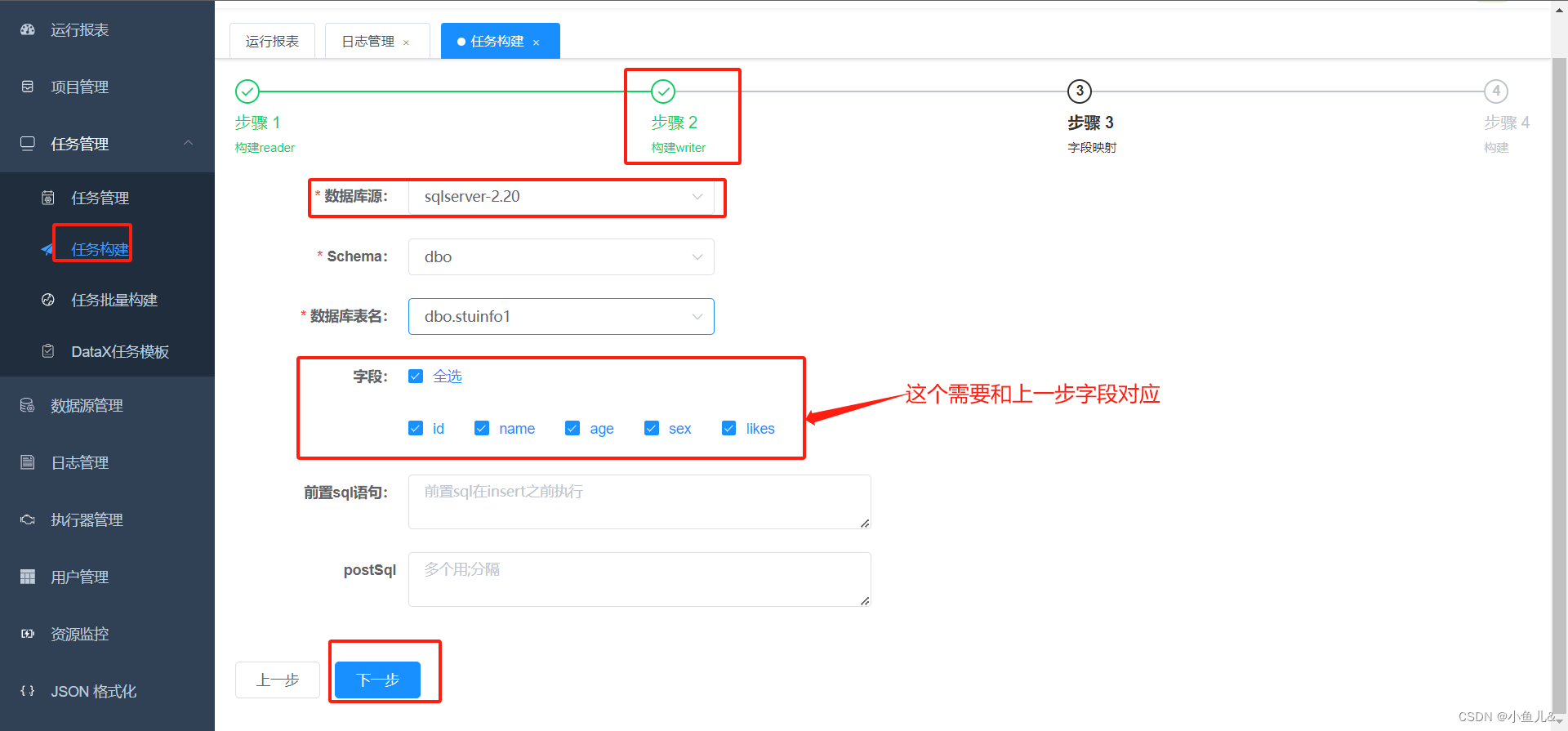Click the 项目管理 sidebar icon
This screenshot has width=1568, height=731.
pos(28,87)
